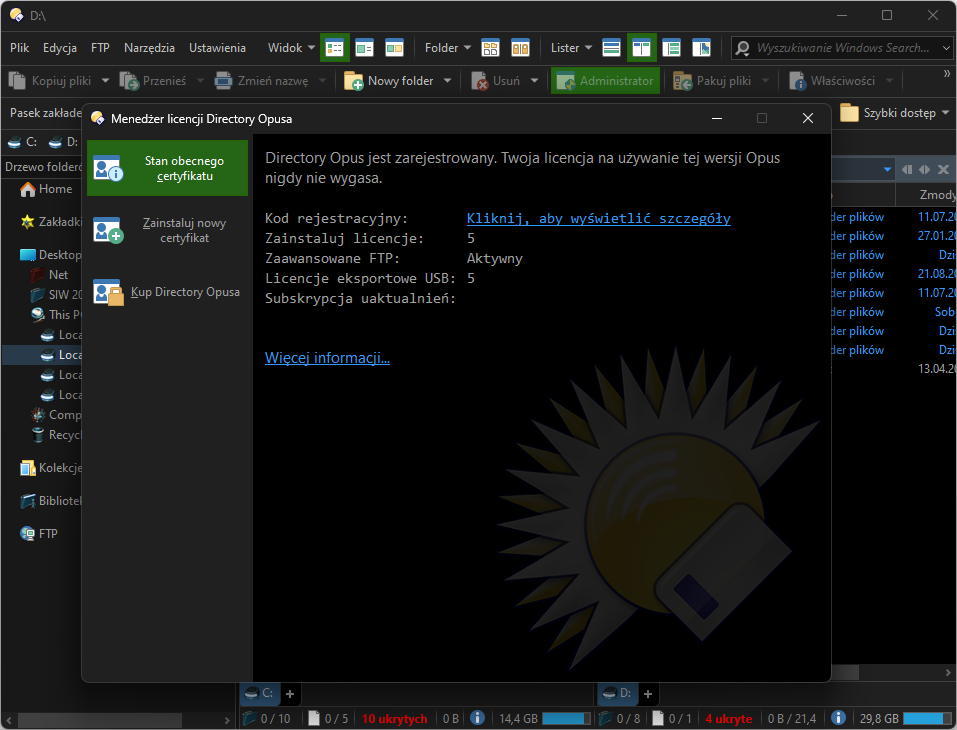Add new tab next to C: tab

click(x=290, y=694)
